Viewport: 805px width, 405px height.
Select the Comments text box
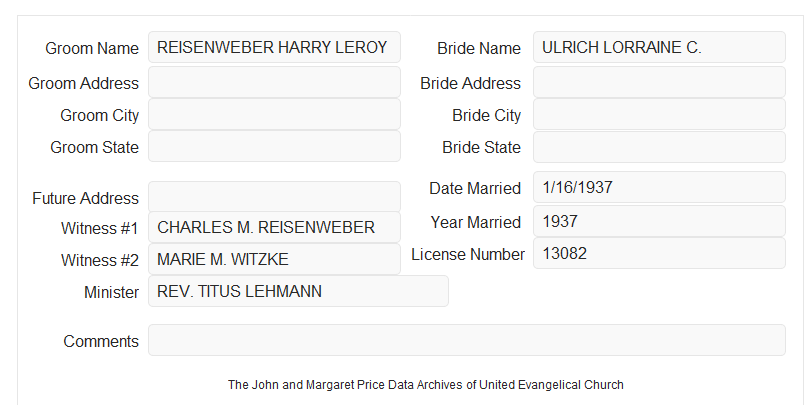pos(467,340)
